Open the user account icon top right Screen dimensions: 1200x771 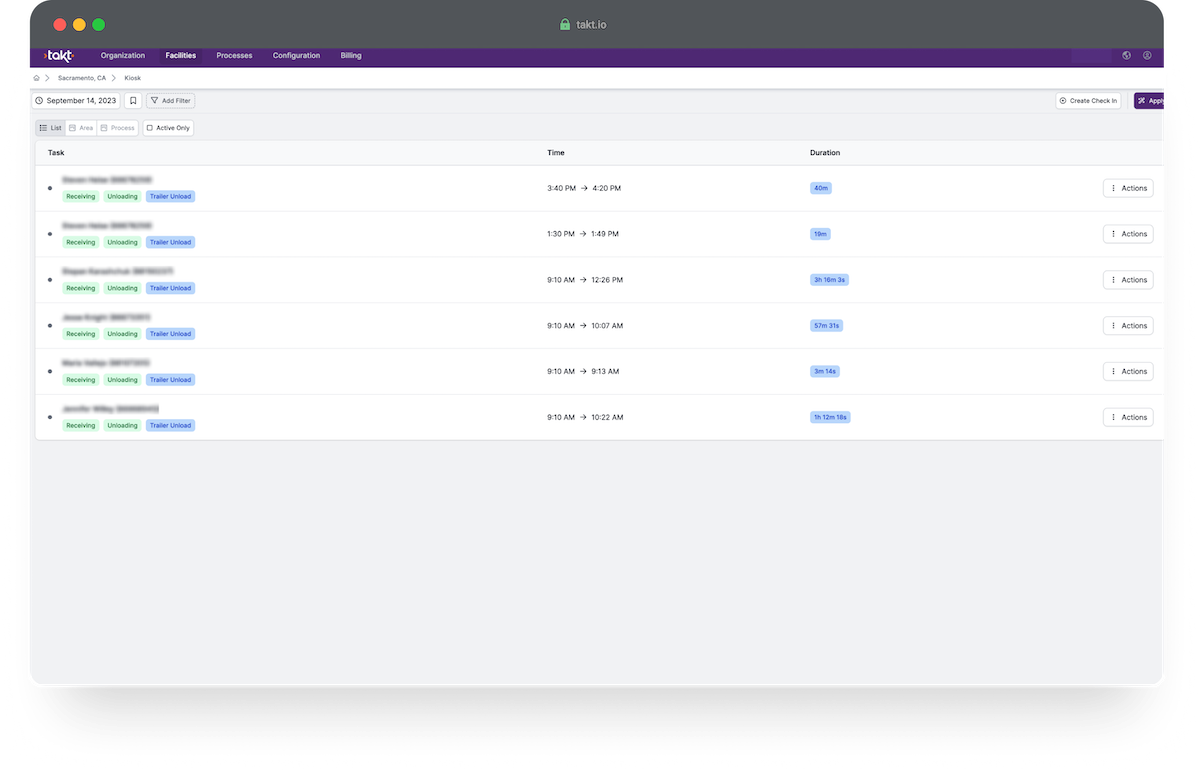tap(1147, 55)
